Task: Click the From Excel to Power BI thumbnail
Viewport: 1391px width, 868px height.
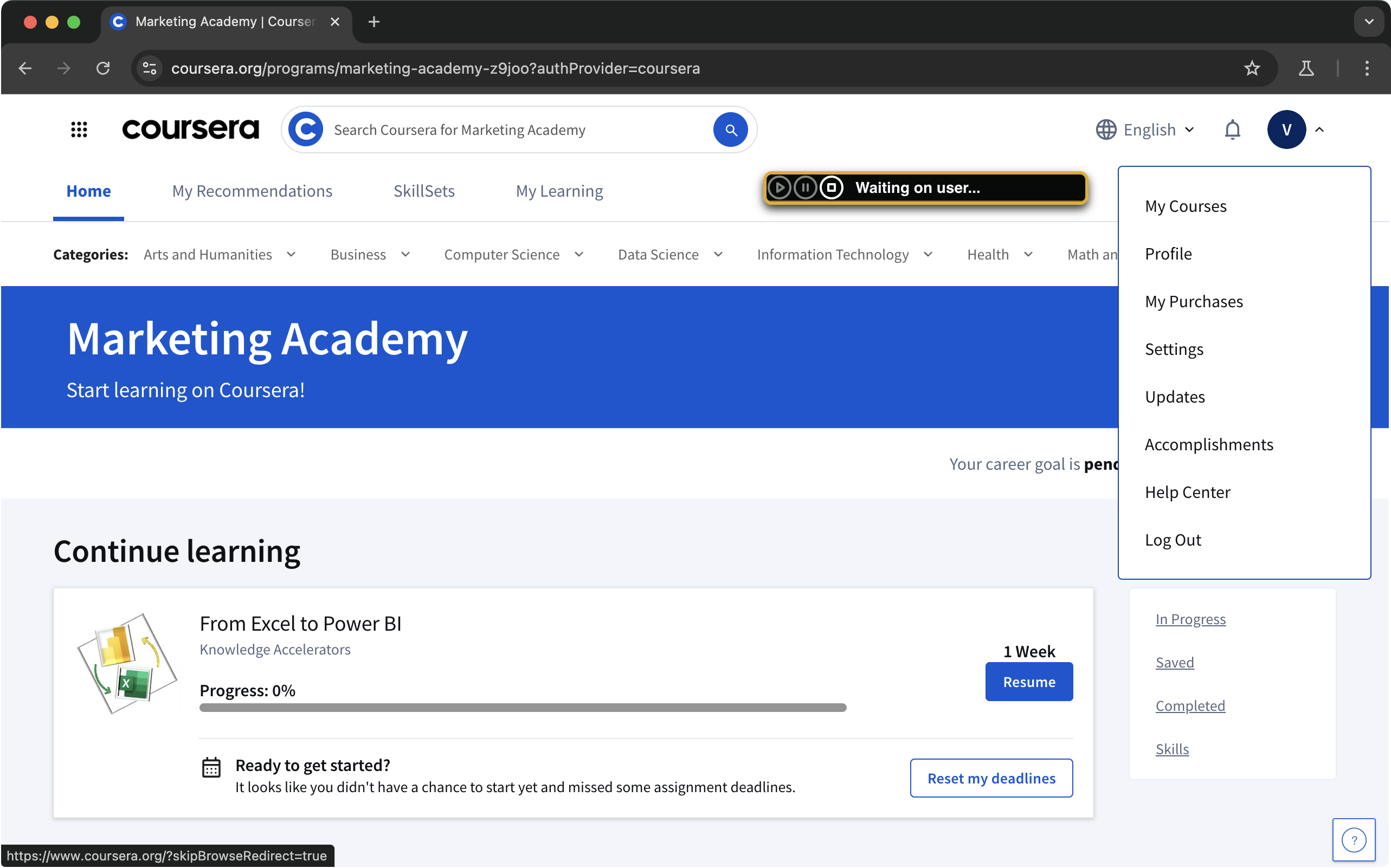Action: pyautogui.click(x=127, y=663)
